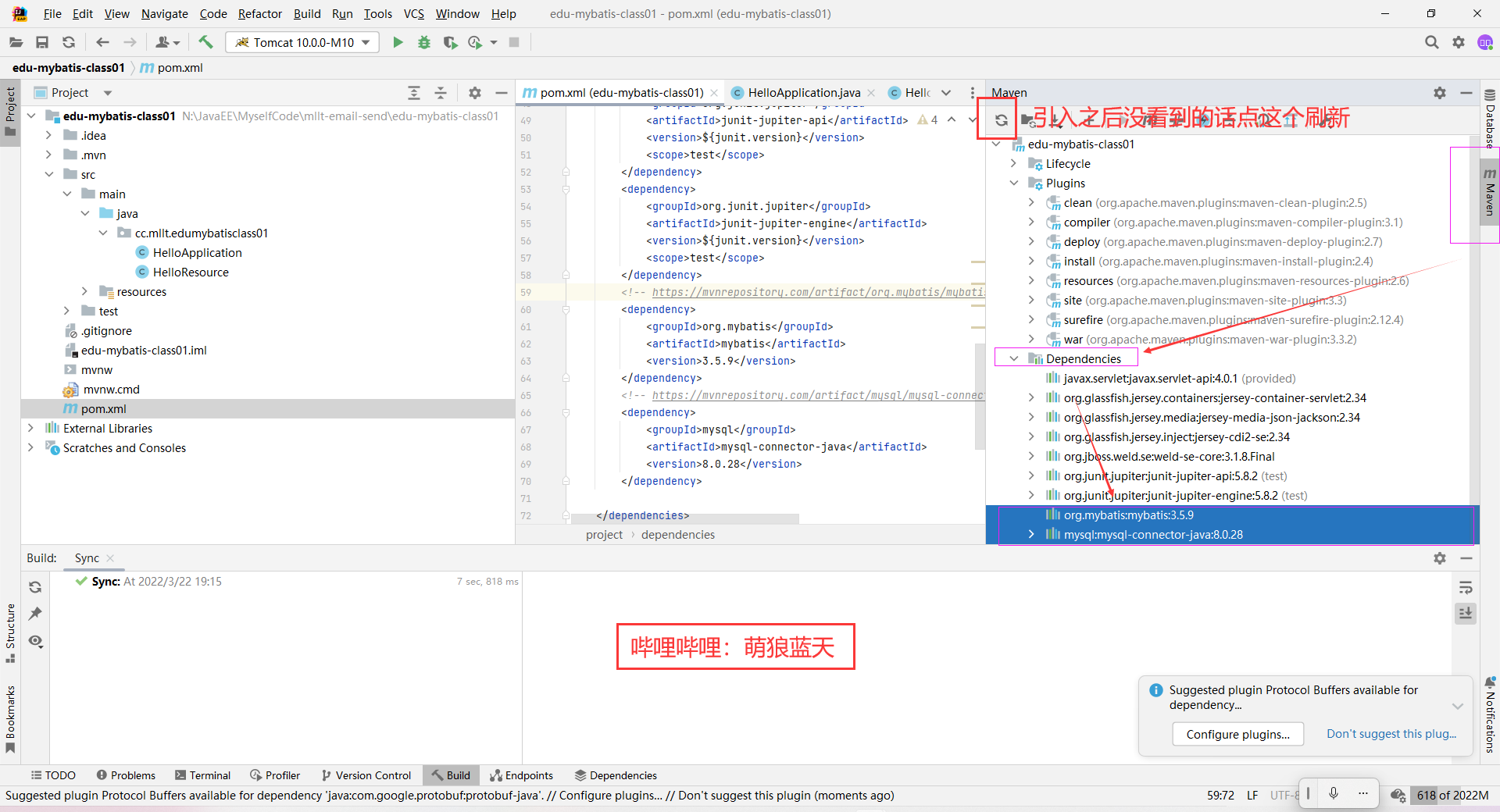Screen dimensions: 1500x812
Task: Open the Project view selector dropdown
Action: [x=108, y=93]
